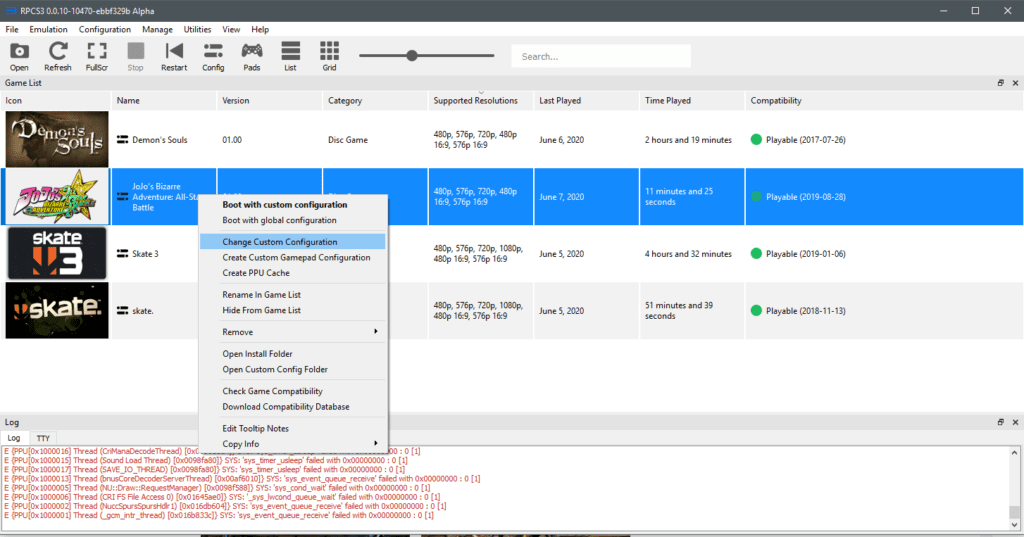This screenshot has height=537, width=1024.
Task: Restart emulation with Restart icon
Action: (x=174, y=56)
